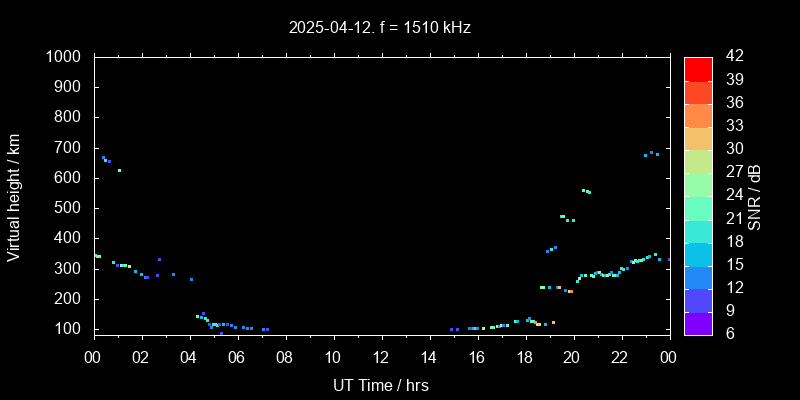Click the orange data point near 20 hrs
This screenshot has width=800, height=400.
pyautogui.click(x=570, y=291)
